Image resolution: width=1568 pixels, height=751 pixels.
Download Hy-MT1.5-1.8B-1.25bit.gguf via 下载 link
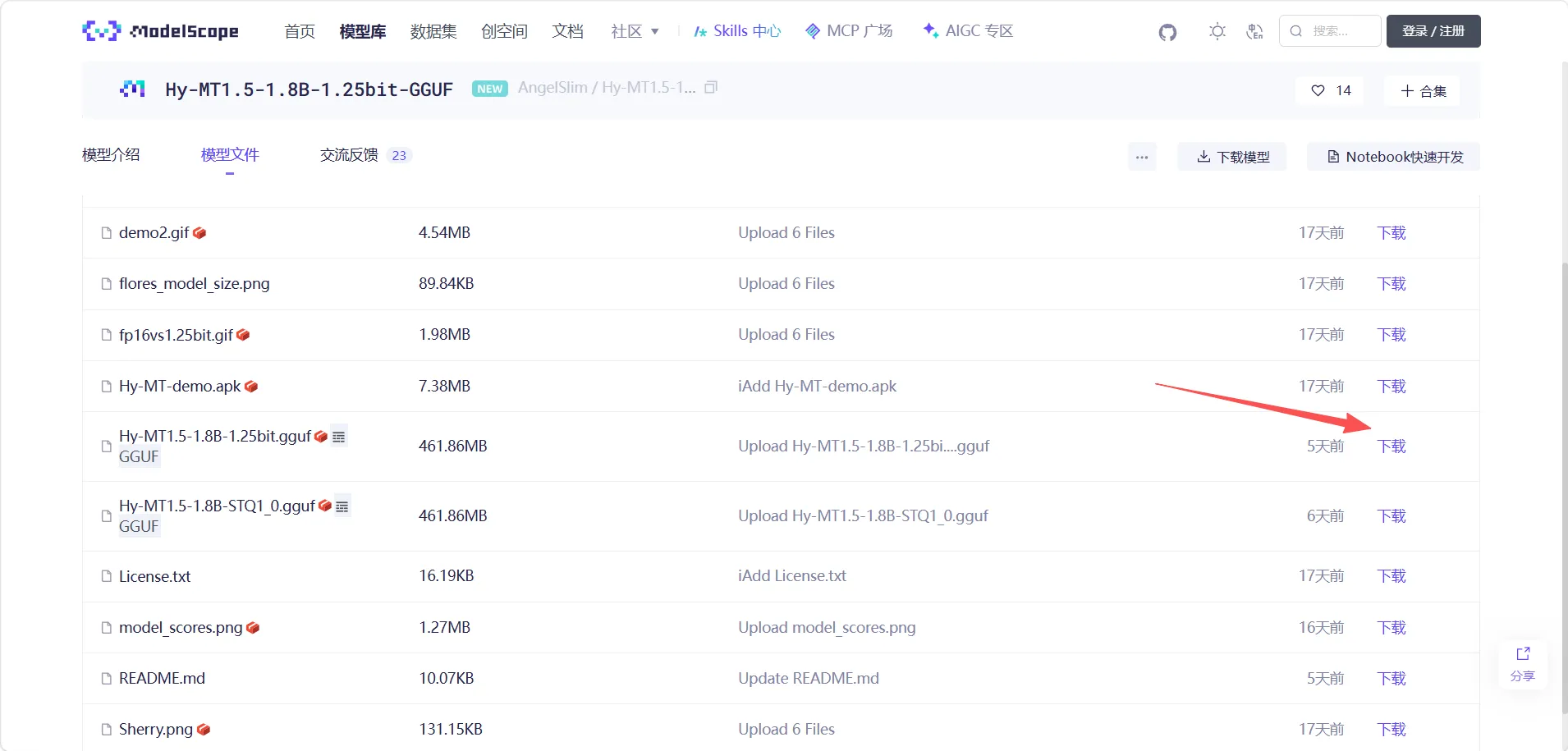(x=1391, y=446)
